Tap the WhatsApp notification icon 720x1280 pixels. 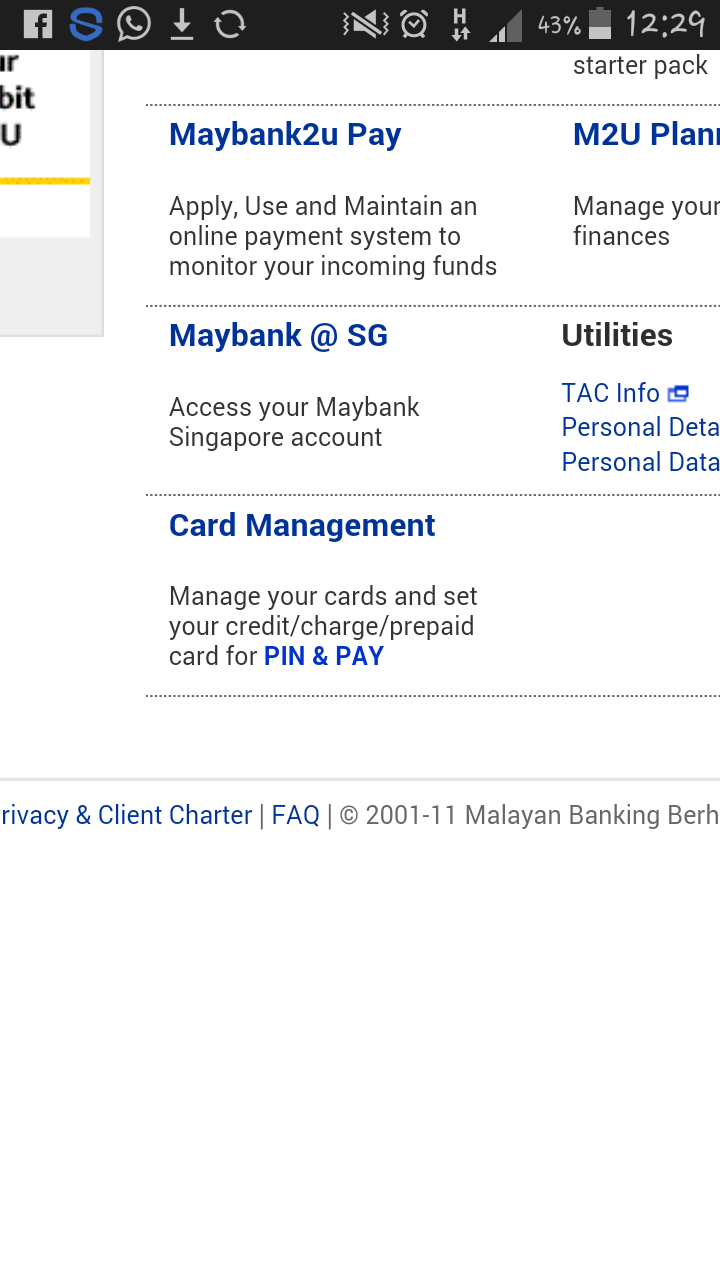[134, 24]
